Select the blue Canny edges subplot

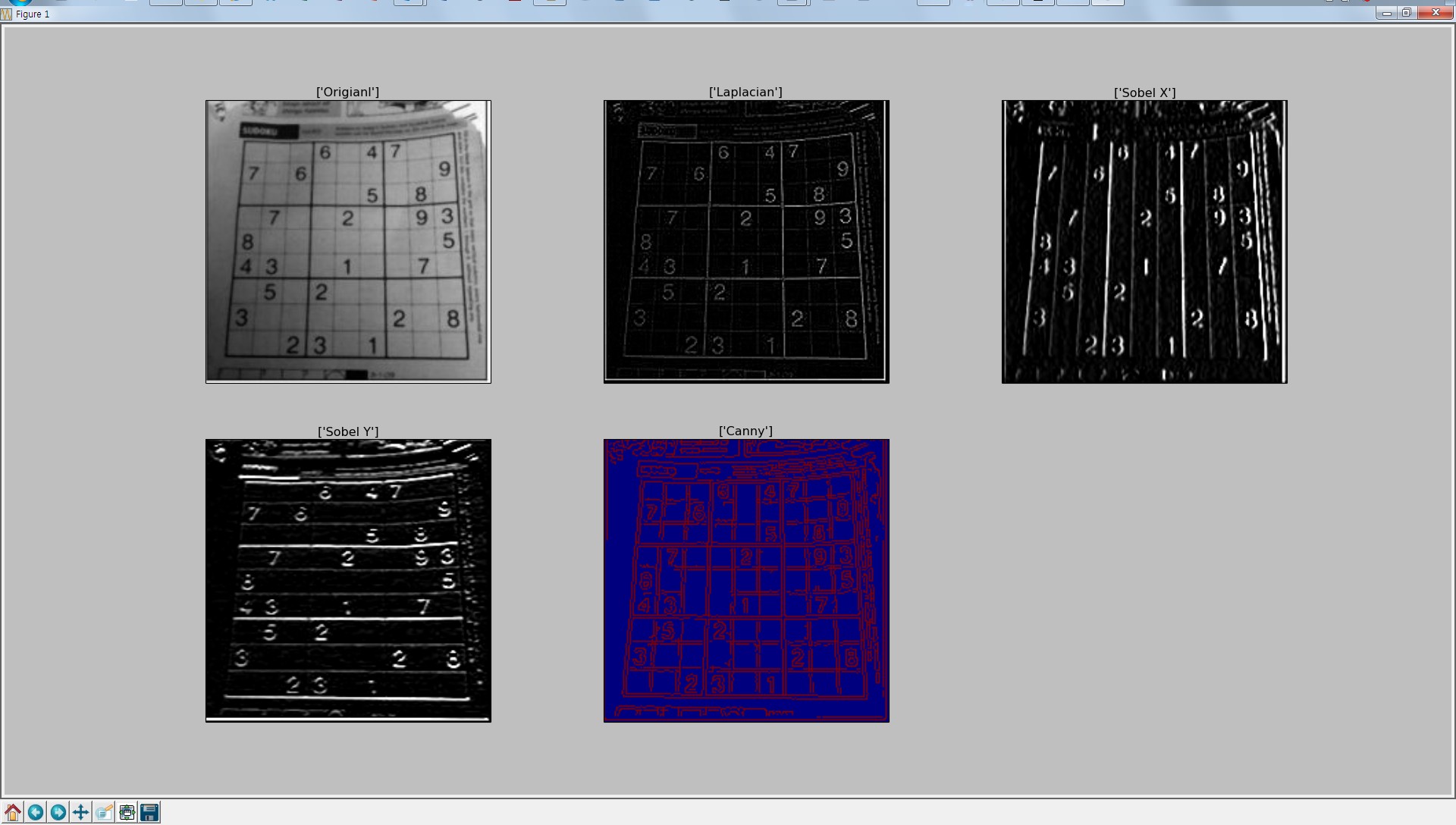746,581
